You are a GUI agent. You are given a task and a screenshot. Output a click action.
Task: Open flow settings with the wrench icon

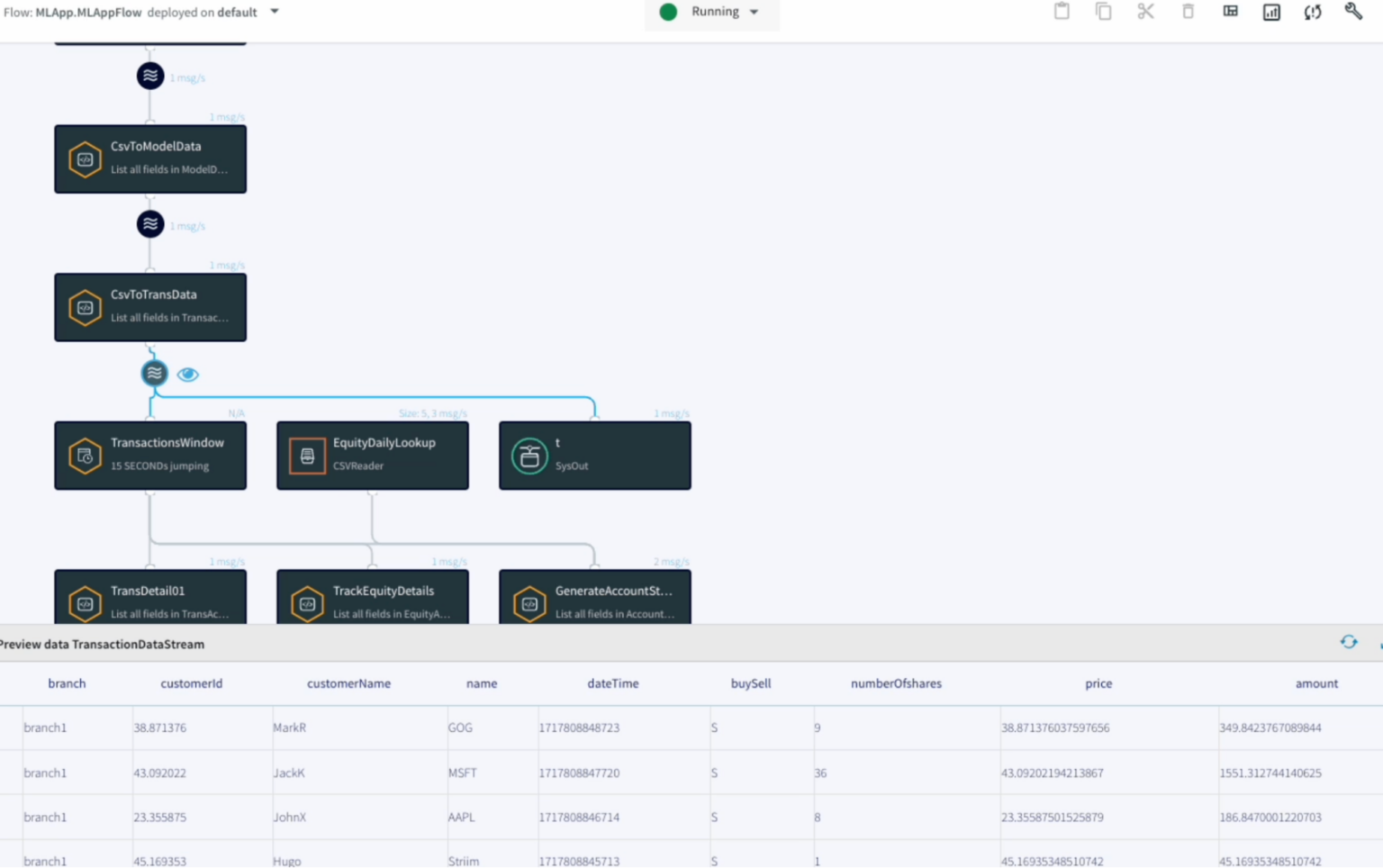[1353, 12]
